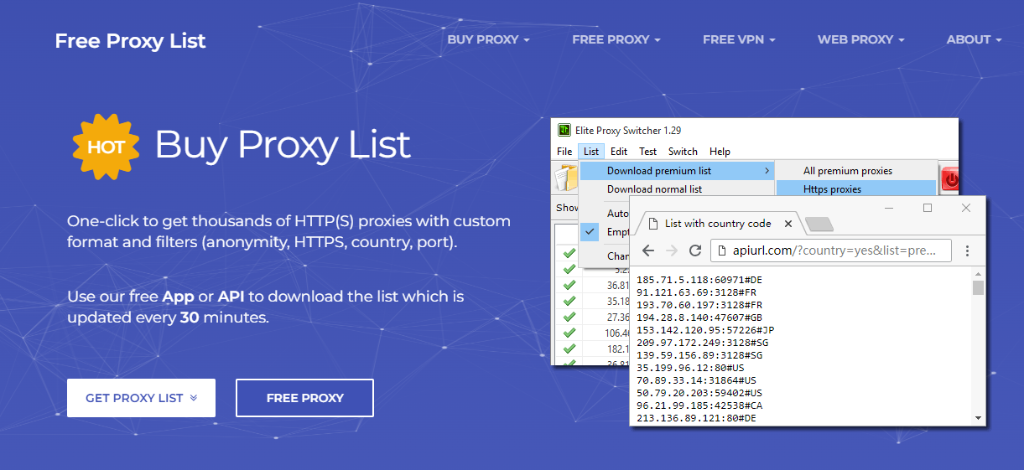Click proxy entry 194.28.8.140:47607#GB
This screenshot has height=470, width=1024.
pyautogui.click(x=699, y=317)
